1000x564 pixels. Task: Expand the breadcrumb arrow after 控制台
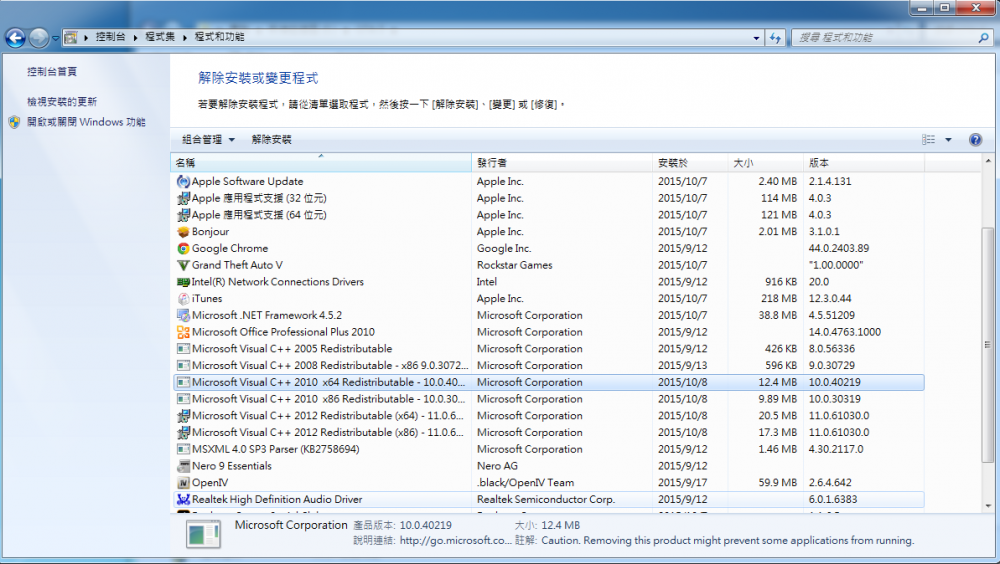(x=135, y=38)
